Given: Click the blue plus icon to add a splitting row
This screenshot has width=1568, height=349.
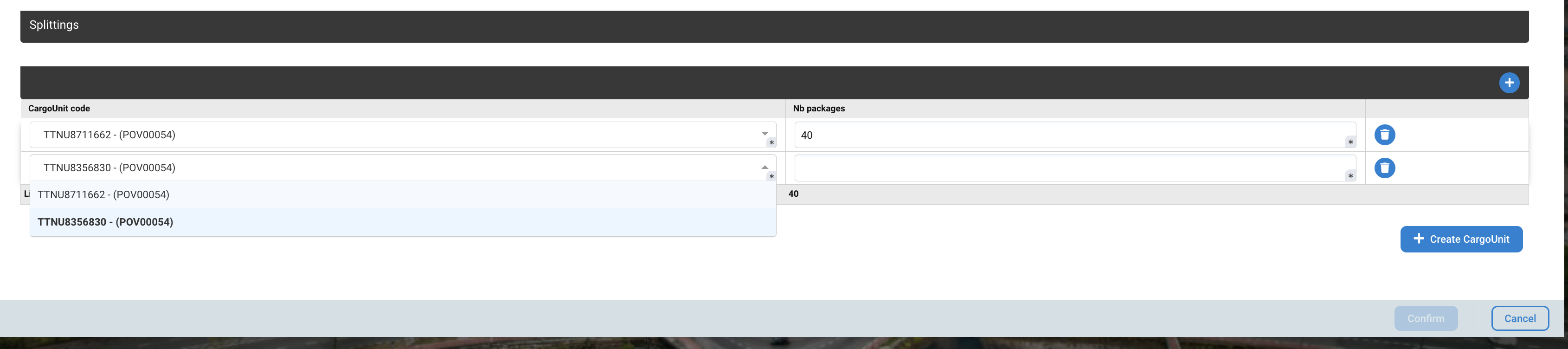Looking at the screenshot, I should coord(1509,83).
